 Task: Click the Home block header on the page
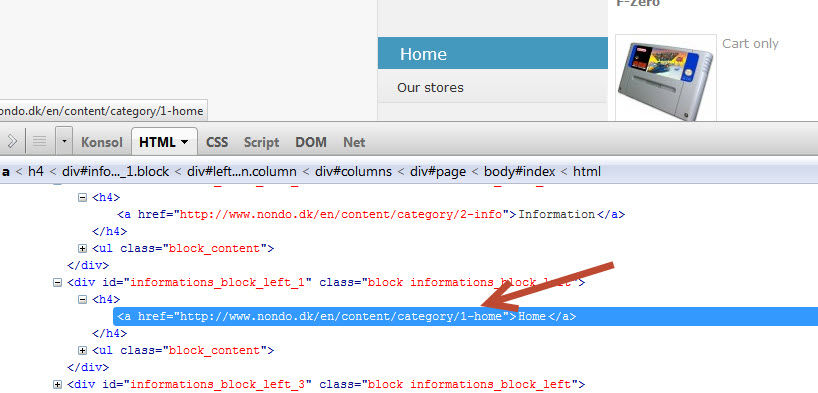tap(493, 53)
